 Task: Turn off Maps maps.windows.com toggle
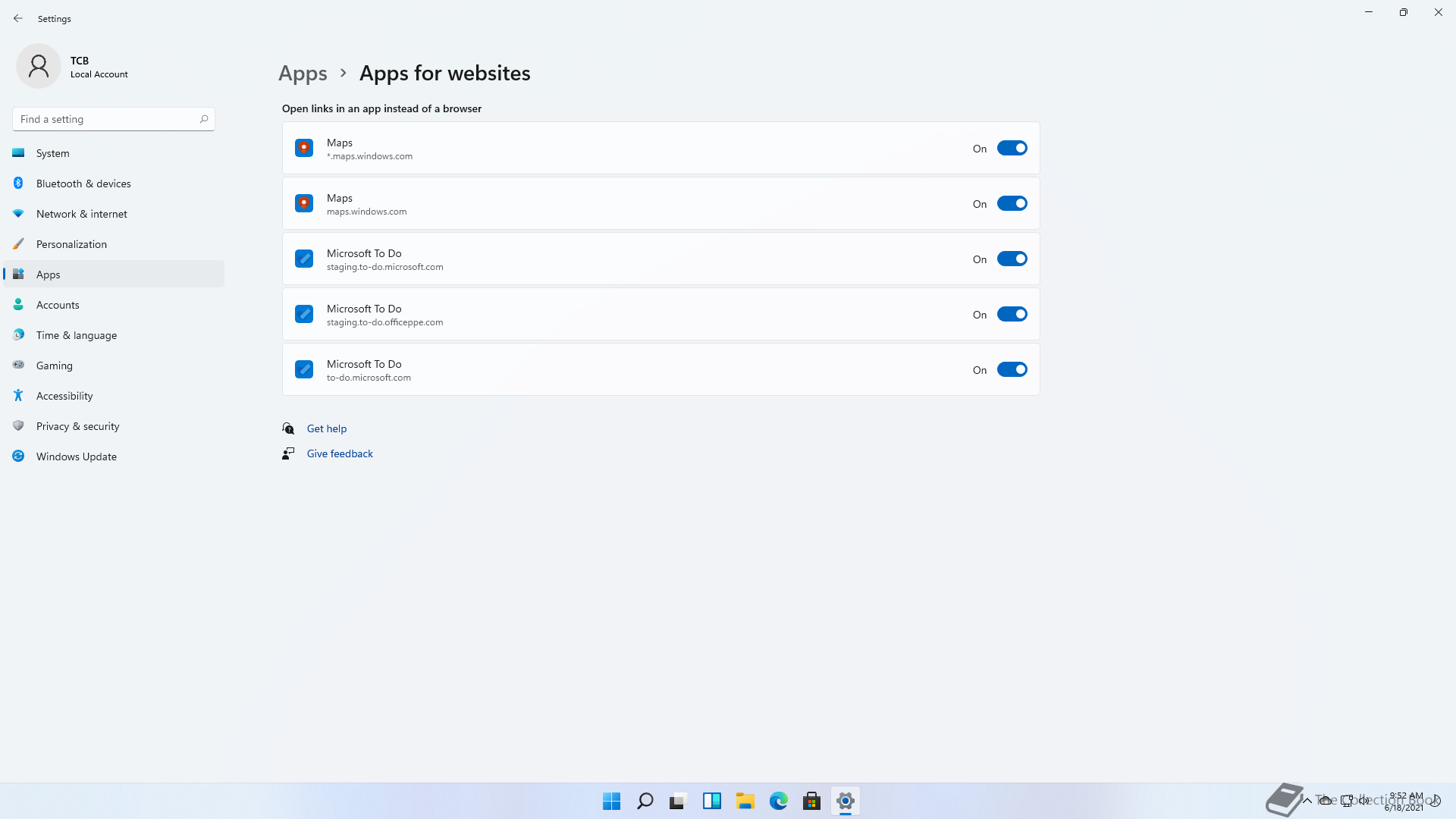coord(1012,203)
